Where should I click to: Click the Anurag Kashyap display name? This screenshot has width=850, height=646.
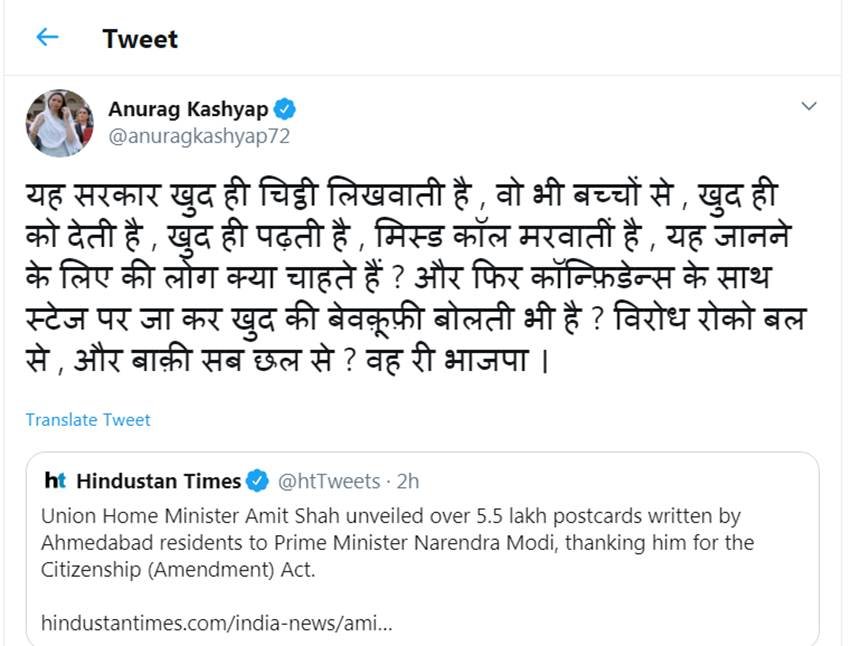click(x=190, y=108)
